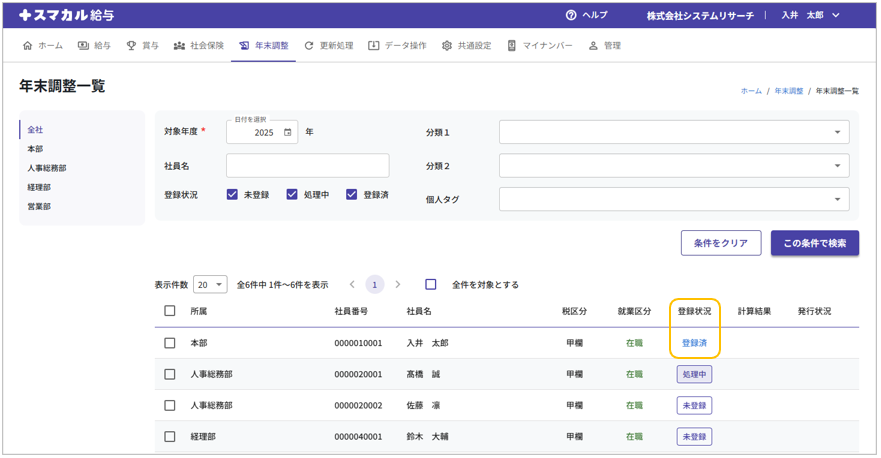The height and width of the screenshot is (458, 881).
Task: Switch to the 社会保険 tab
Action: click(199, 46)
